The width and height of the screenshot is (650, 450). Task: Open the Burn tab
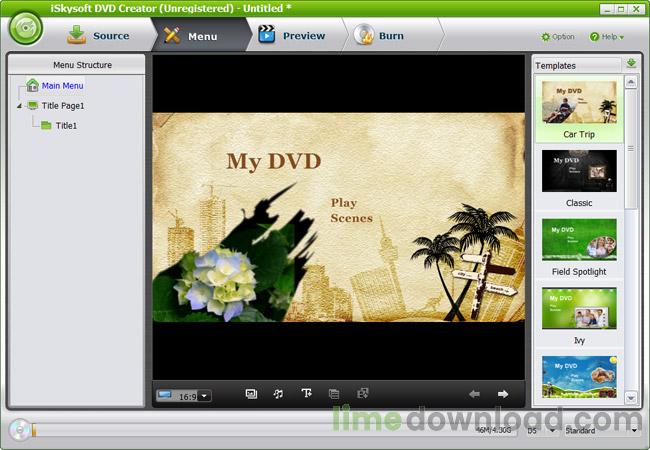click(x=380, y=36)
